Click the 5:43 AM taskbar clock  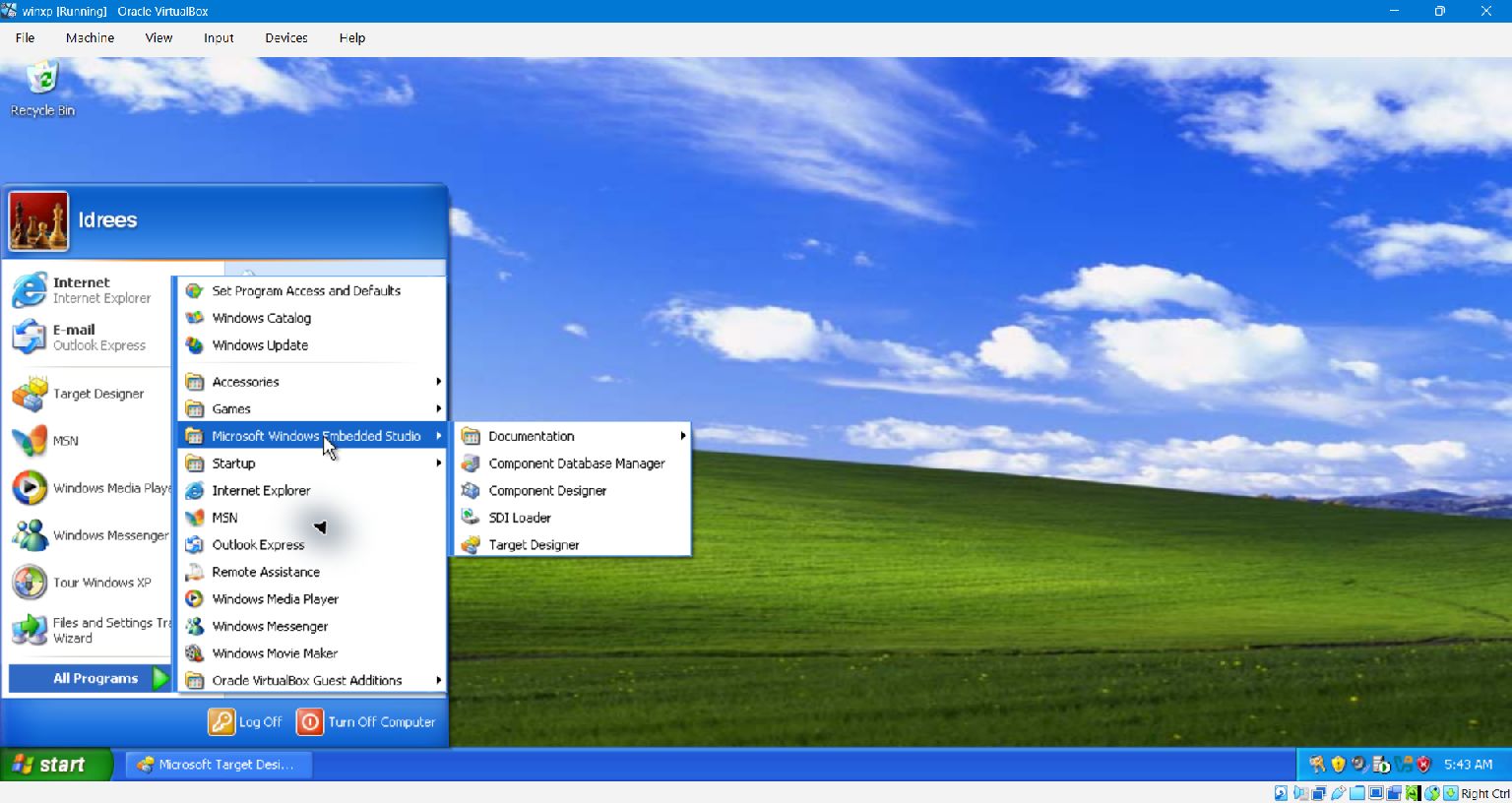coord(1468,765)
